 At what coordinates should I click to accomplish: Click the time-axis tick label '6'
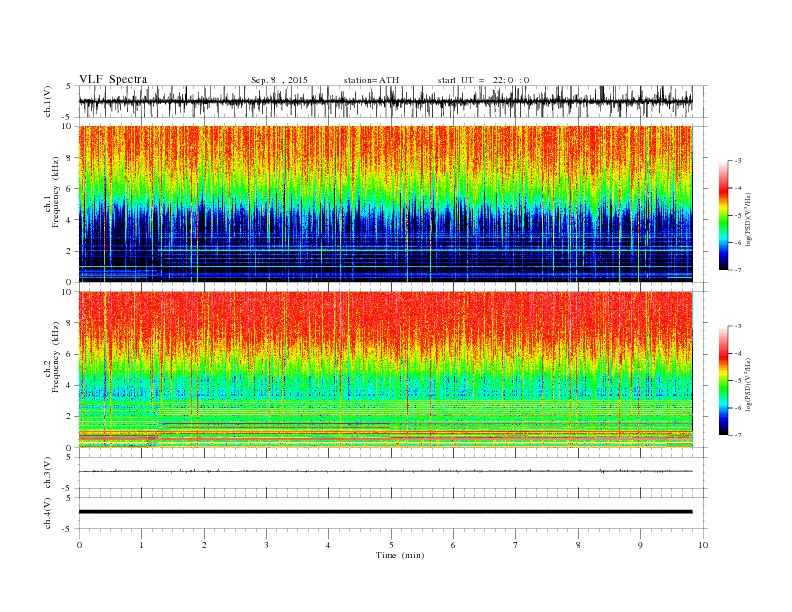point(453,545)
